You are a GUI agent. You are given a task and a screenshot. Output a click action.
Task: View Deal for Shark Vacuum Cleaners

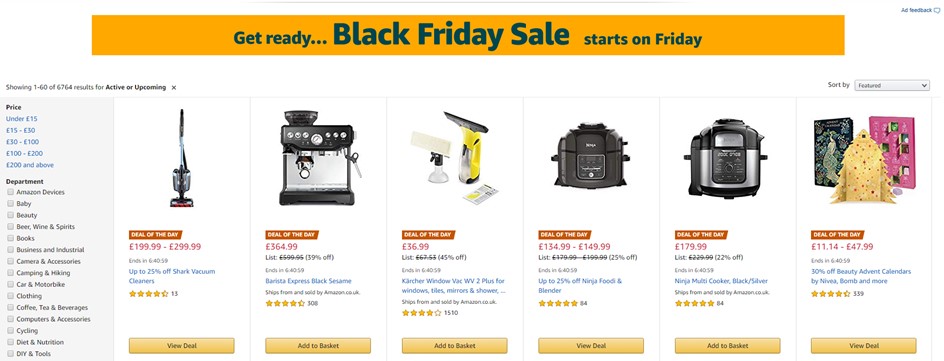pos(181,345)
